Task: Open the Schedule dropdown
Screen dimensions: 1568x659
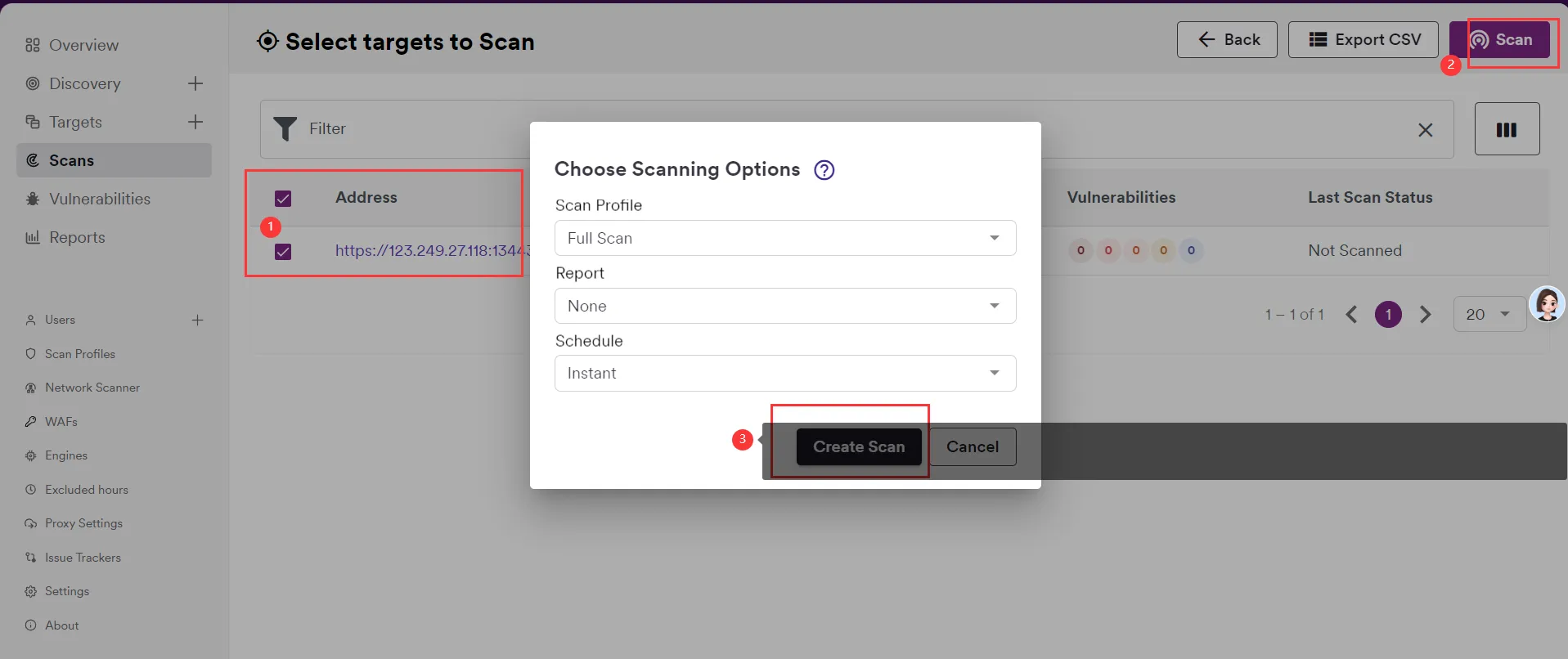Action: tap(784, 373)
